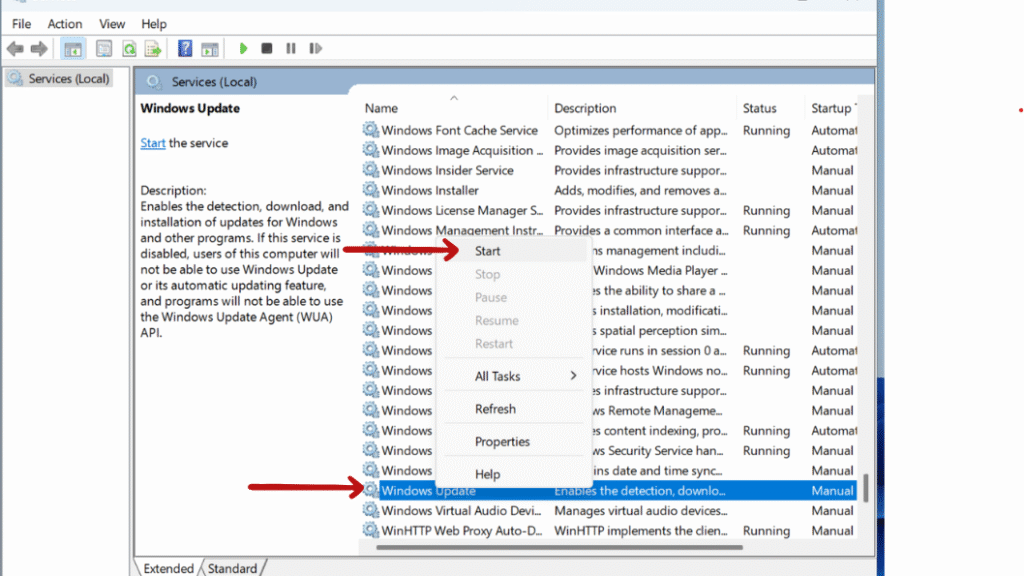Open the blue question mark Help toolbar icon
The image size is (1024, 576).
click(185, 48)
